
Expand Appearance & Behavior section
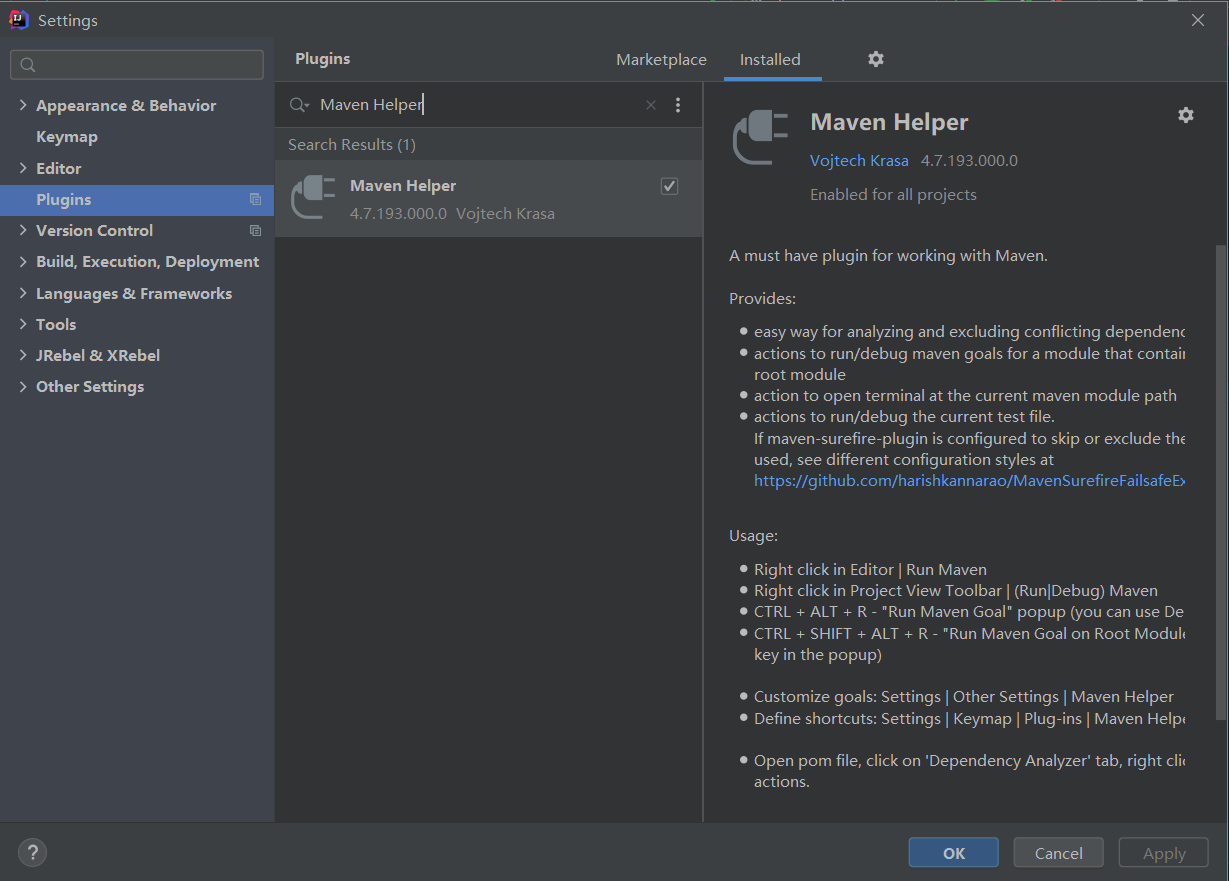(23, 105)
